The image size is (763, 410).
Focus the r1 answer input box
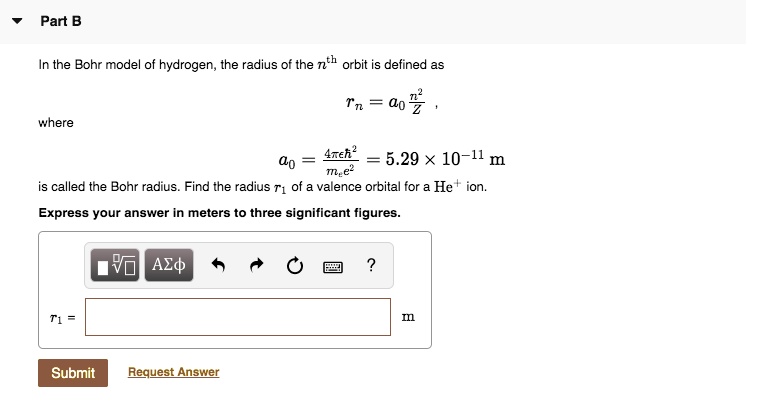(x=238, y=317)
